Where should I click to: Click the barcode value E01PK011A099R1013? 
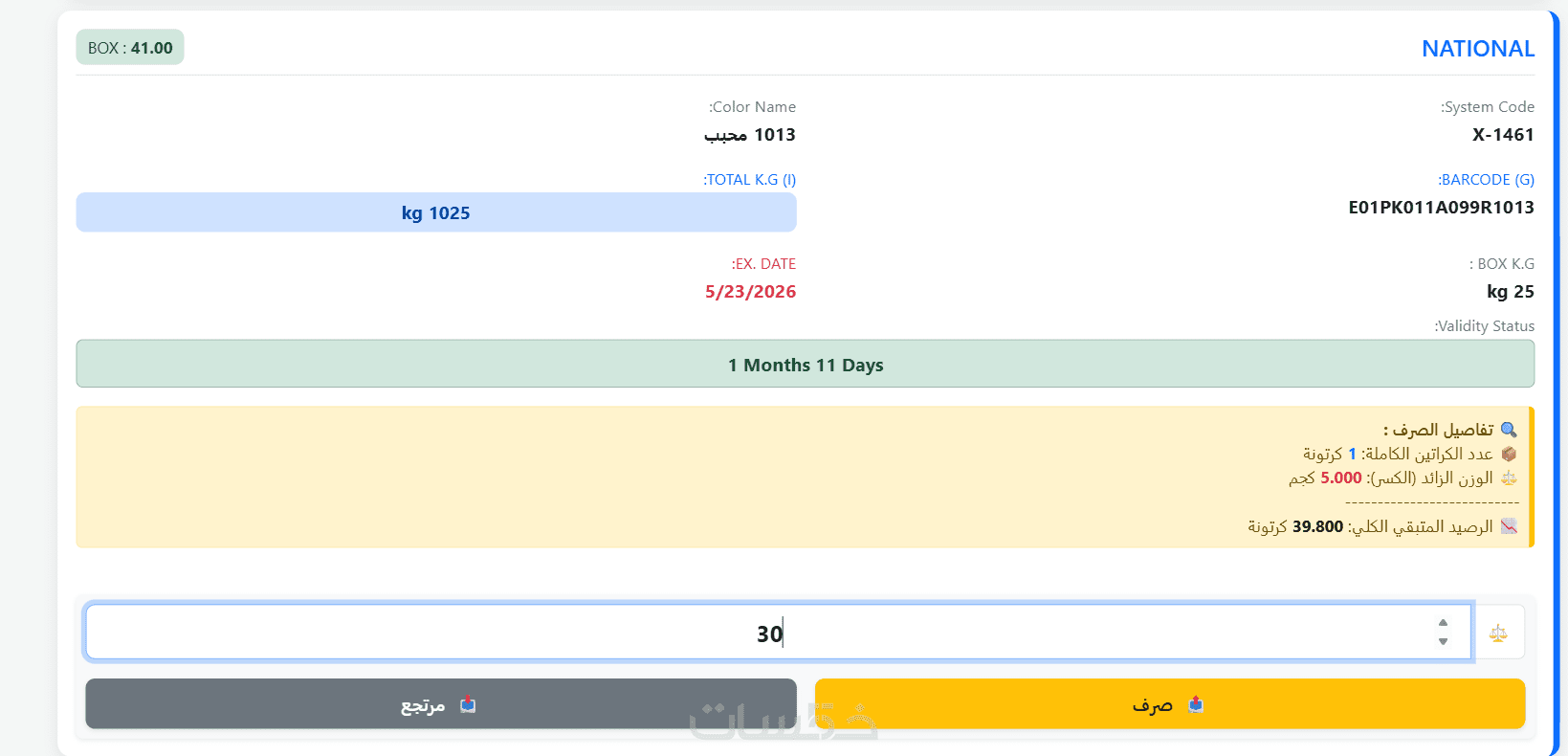pyautogui.click(x=1441, y=208)
